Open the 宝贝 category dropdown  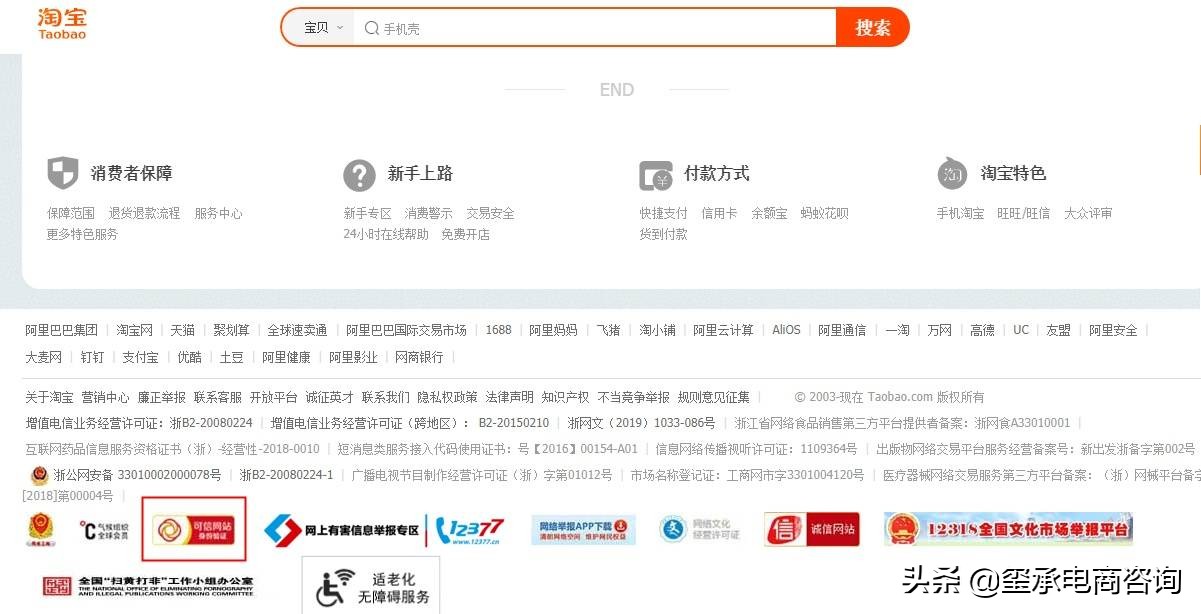coord(318,28)
